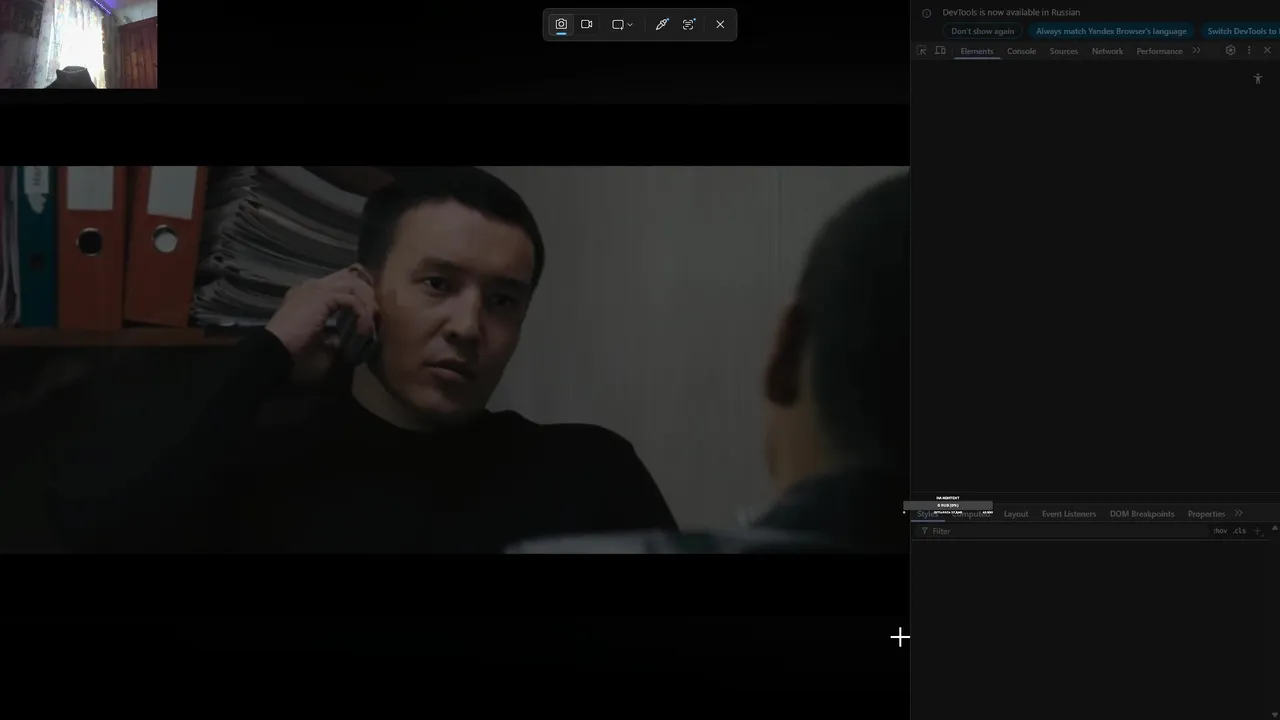Toggle the .cls class editor button
Viewport: 1280px width, 720px height.
coord(1240,531)
